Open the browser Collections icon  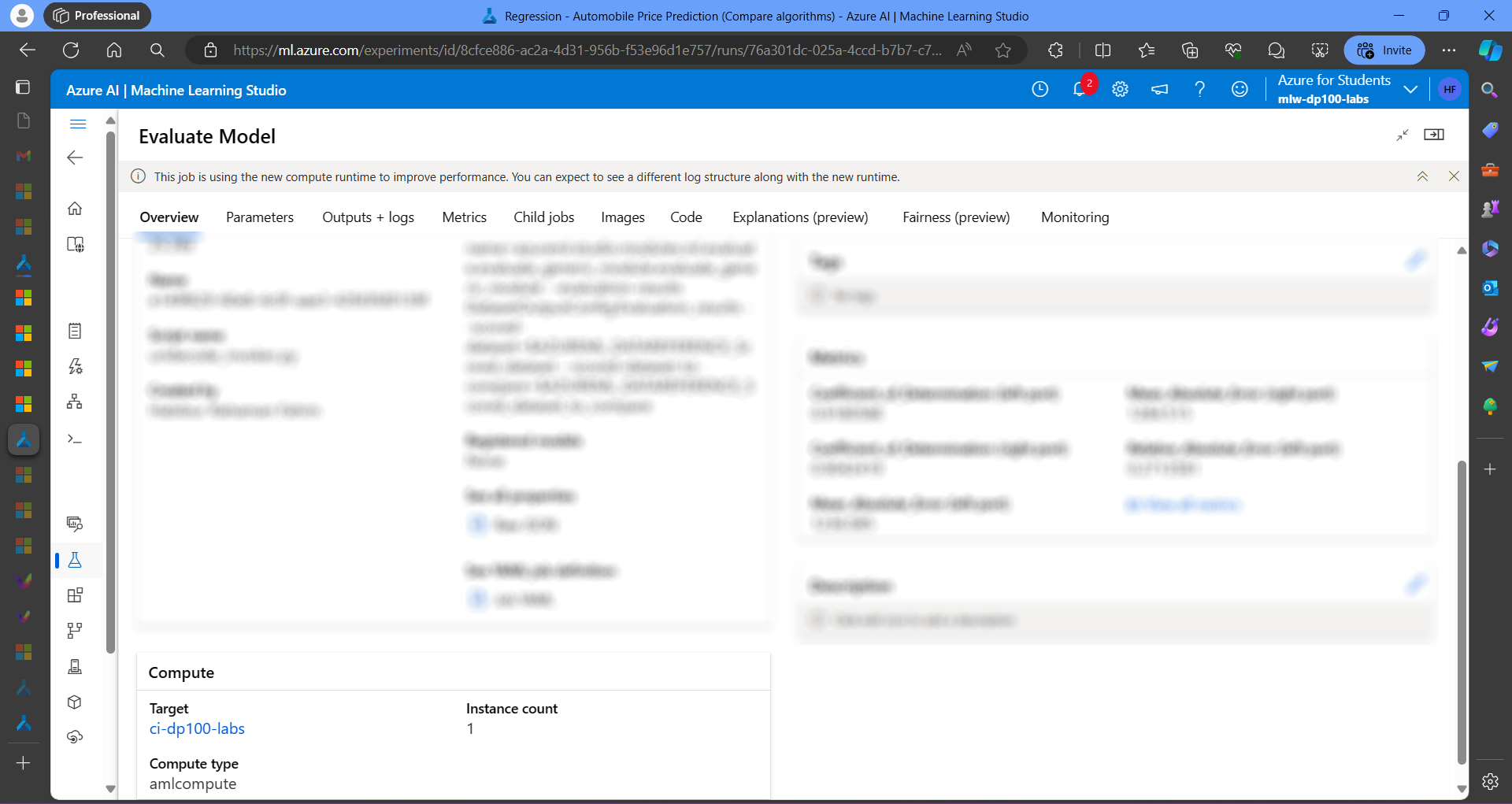[x=1190, y=50]
